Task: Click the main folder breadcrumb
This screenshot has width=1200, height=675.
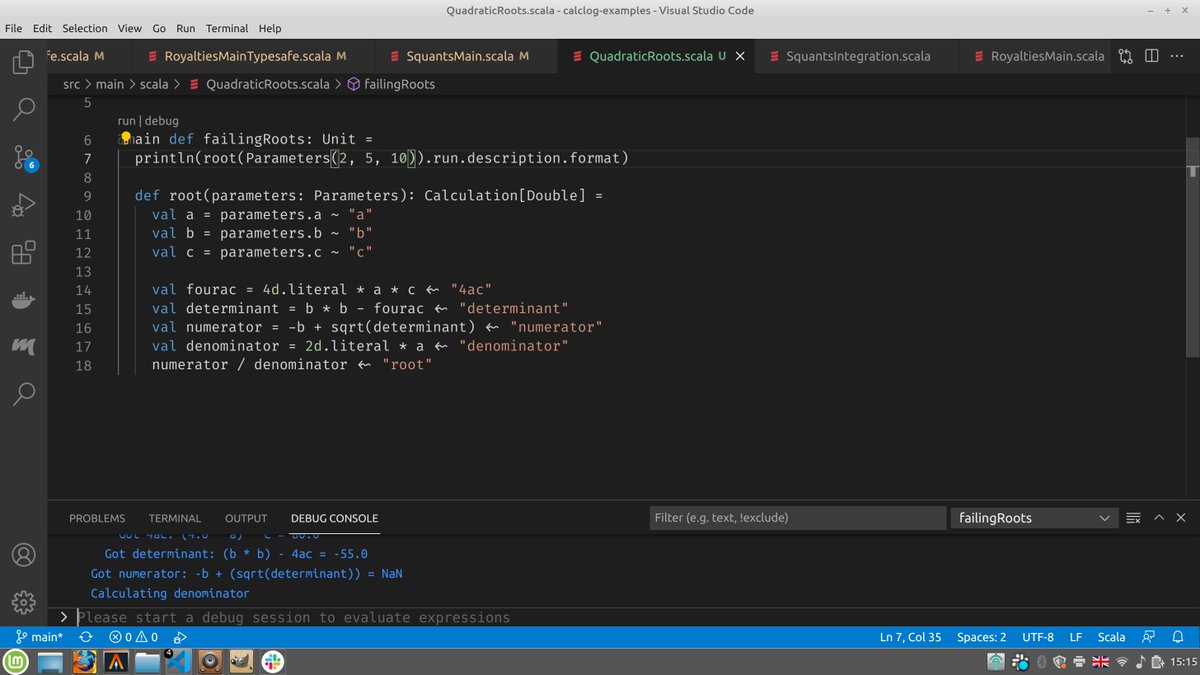Action: pyautogui.click(x=110, y=84)
